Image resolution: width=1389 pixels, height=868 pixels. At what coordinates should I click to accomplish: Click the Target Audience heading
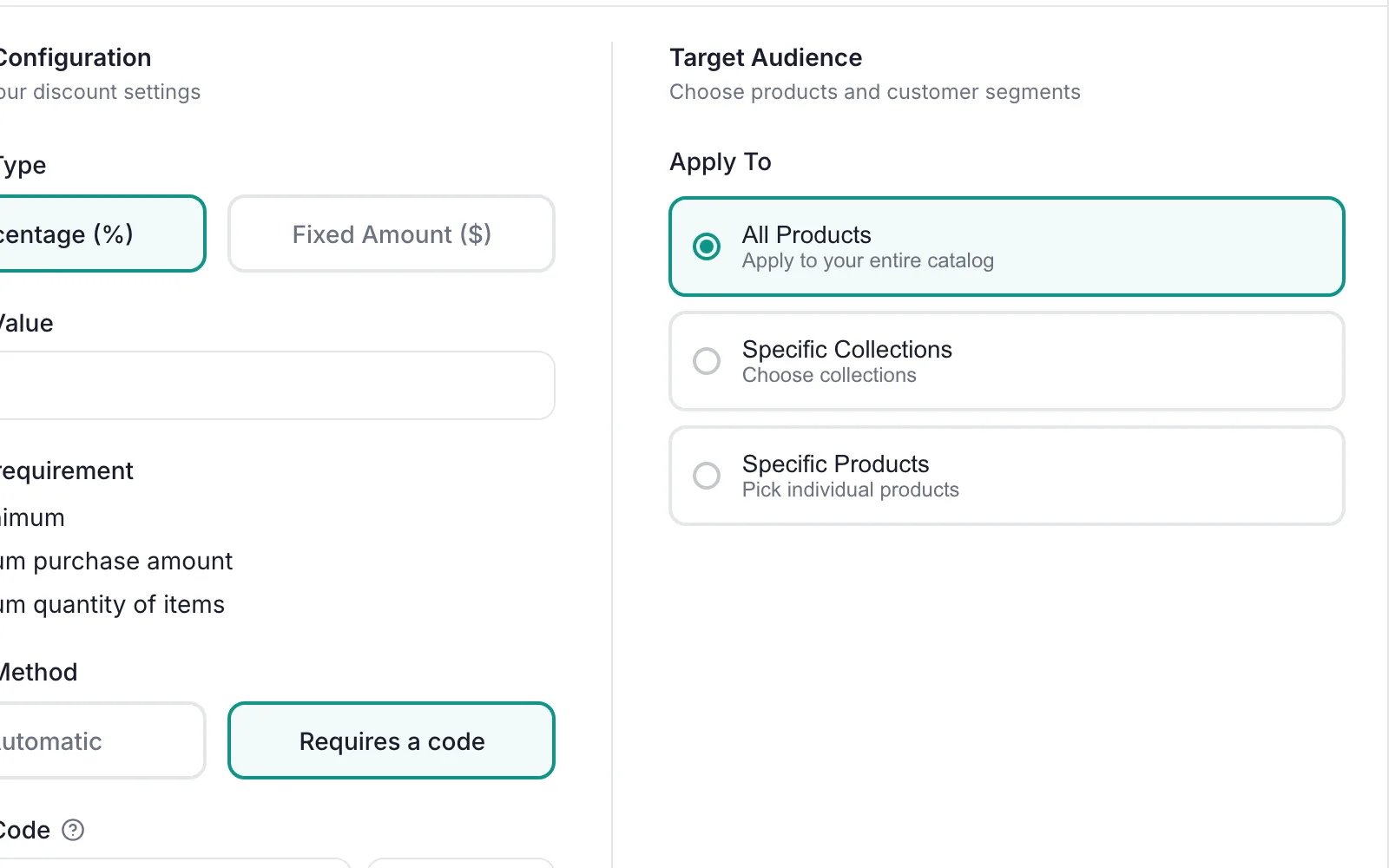point(766,57)
